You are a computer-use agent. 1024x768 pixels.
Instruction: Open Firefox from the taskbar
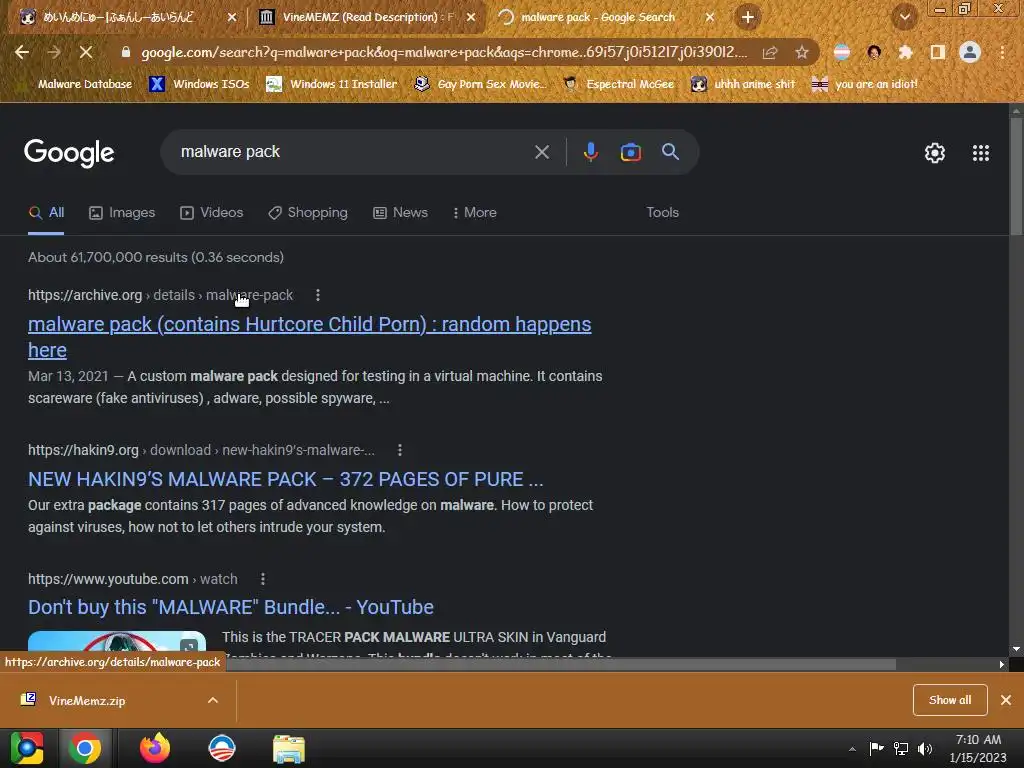(155, 748)
